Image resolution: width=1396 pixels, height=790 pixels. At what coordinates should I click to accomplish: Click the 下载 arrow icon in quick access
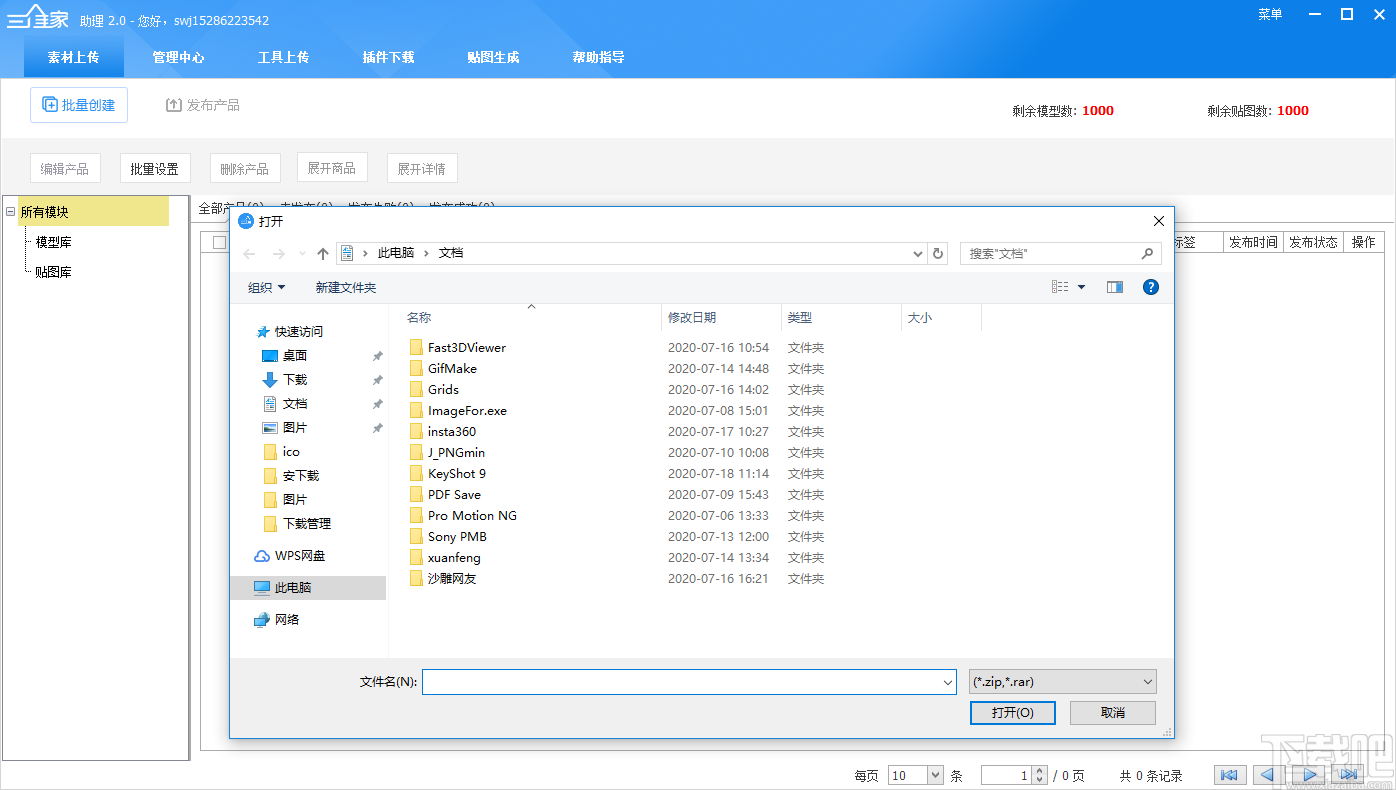(x=269, y=380)
